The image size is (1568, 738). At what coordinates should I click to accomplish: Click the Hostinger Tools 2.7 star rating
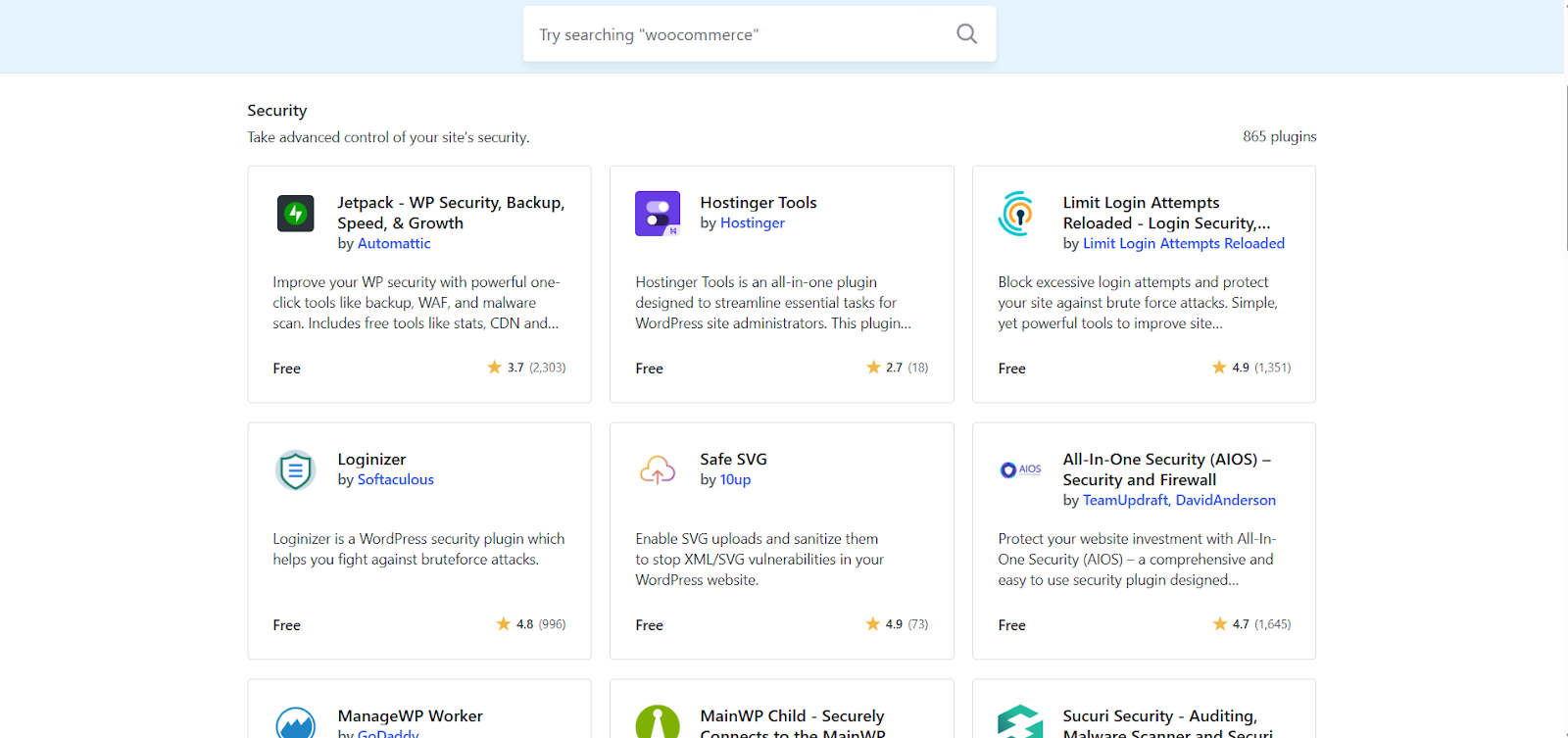(897, 368)
